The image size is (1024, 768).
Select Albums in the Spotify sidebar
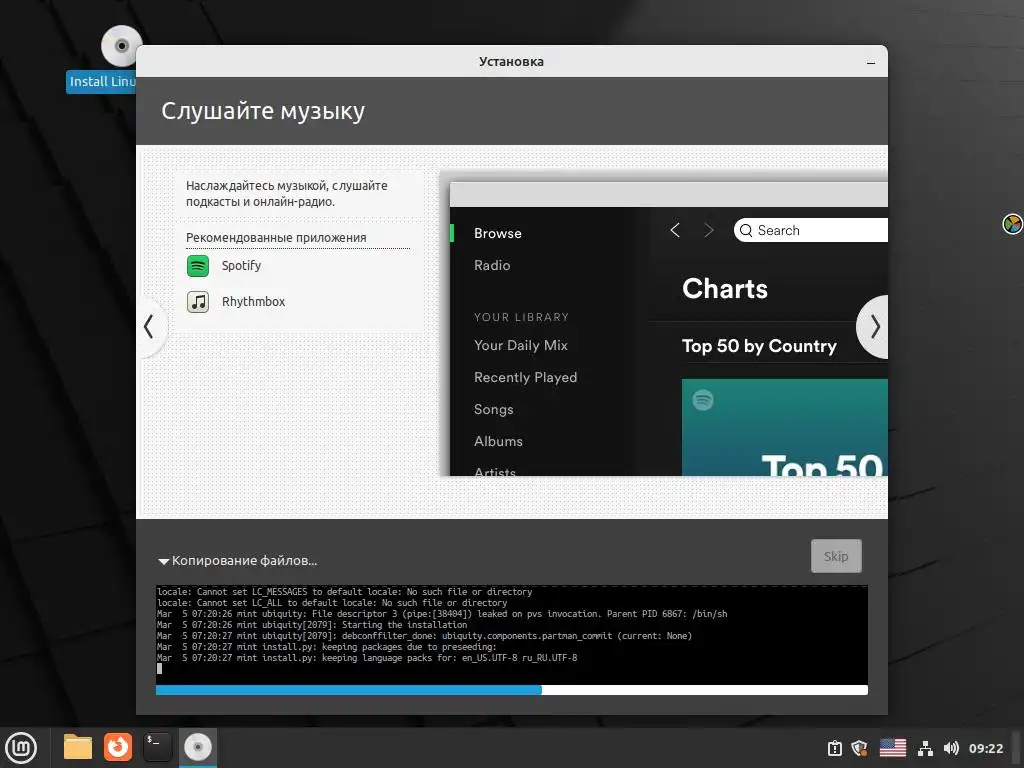click(498, 441)
